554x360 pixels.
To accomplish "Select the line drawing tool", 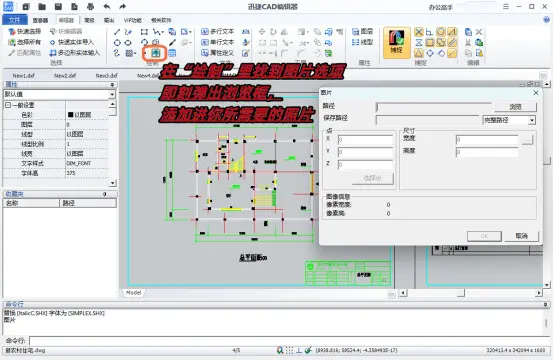I will coord(117,32).
